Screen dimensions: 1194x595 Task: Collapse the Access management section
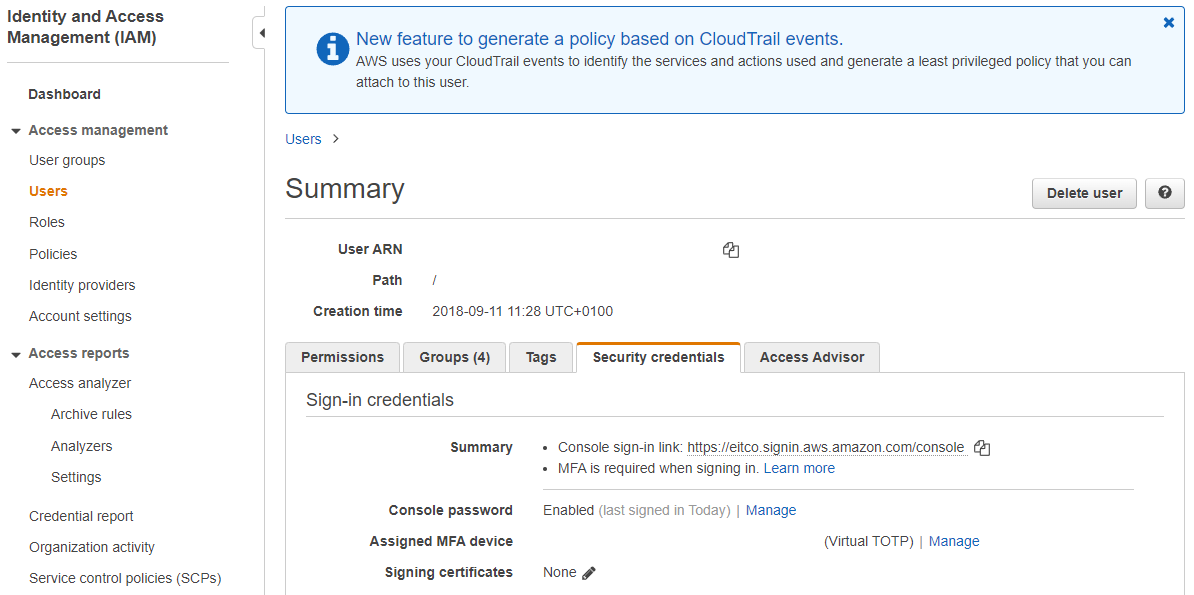point(16,131)
